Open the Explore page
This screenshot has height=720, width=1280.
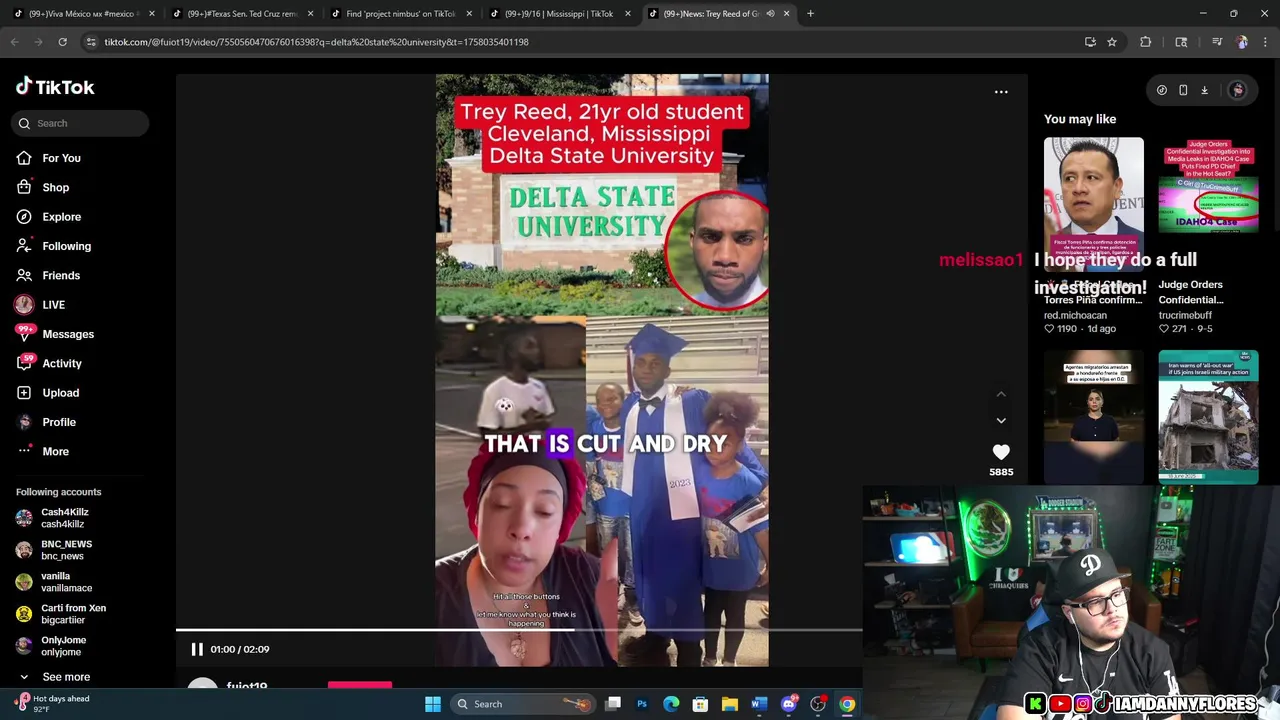coord(61,217)
